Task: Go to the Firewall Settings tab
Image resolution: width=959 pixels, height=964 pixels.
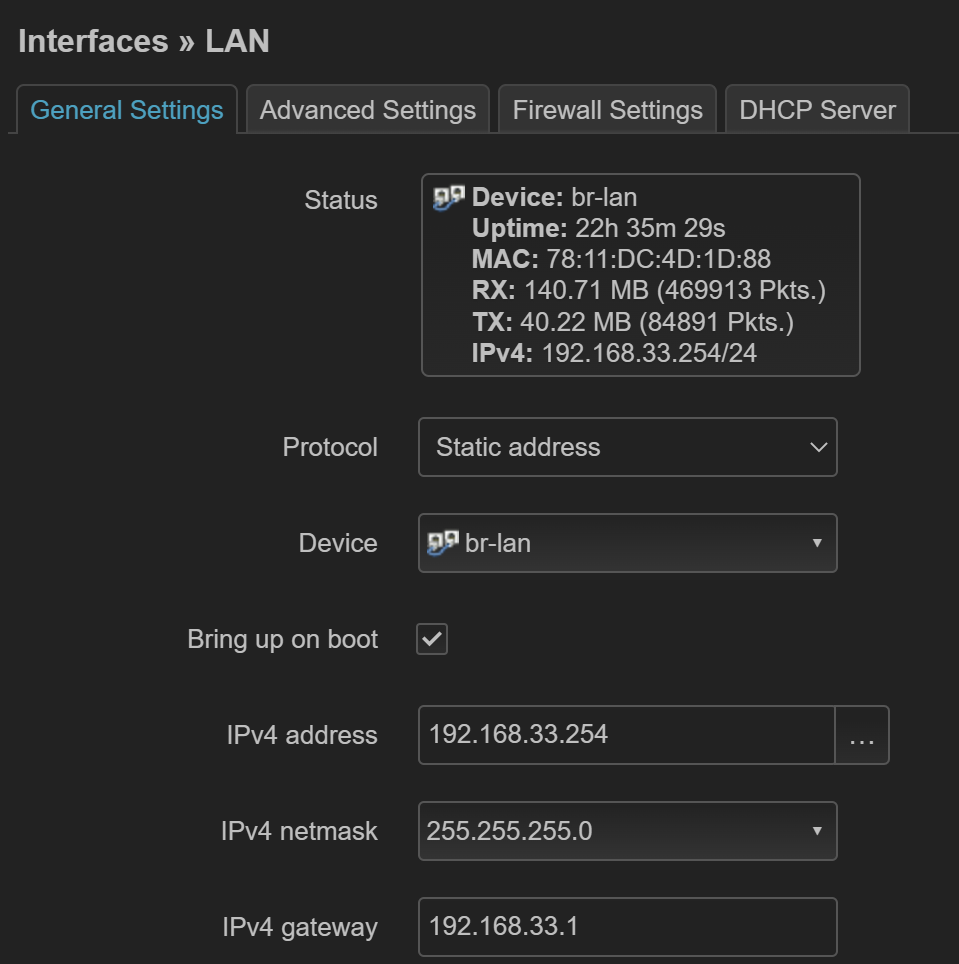Action: point(608,110)
